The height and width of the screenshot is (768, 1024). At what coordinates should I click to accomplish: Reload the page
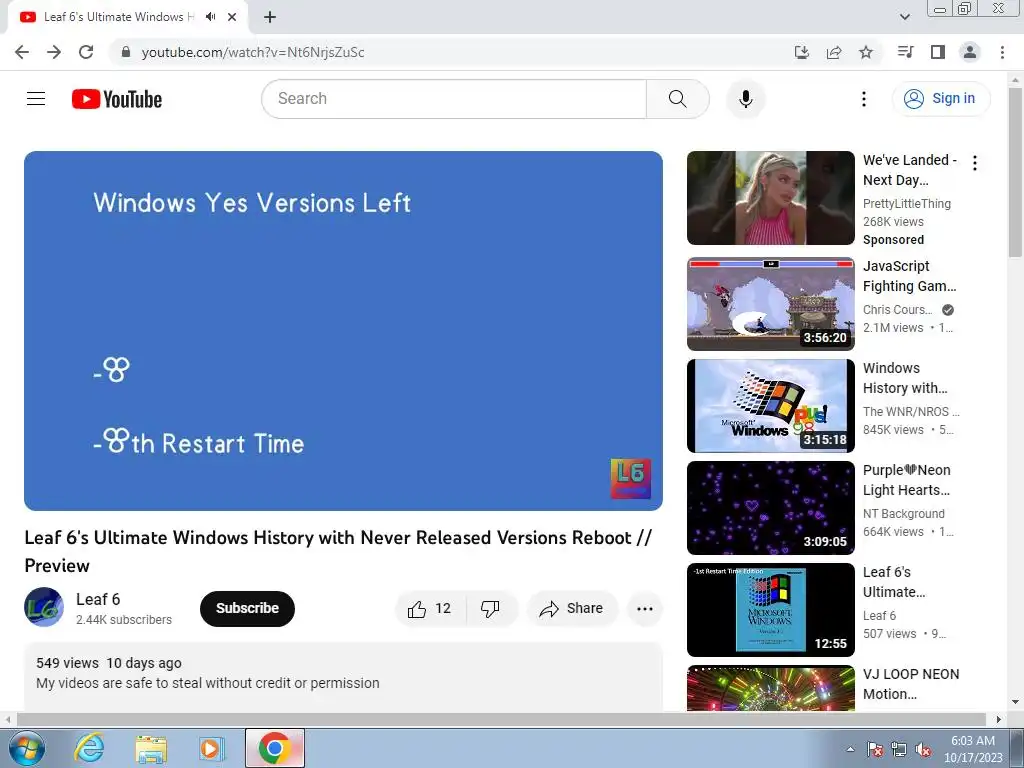pyautogui.click(x=86, y=52)
